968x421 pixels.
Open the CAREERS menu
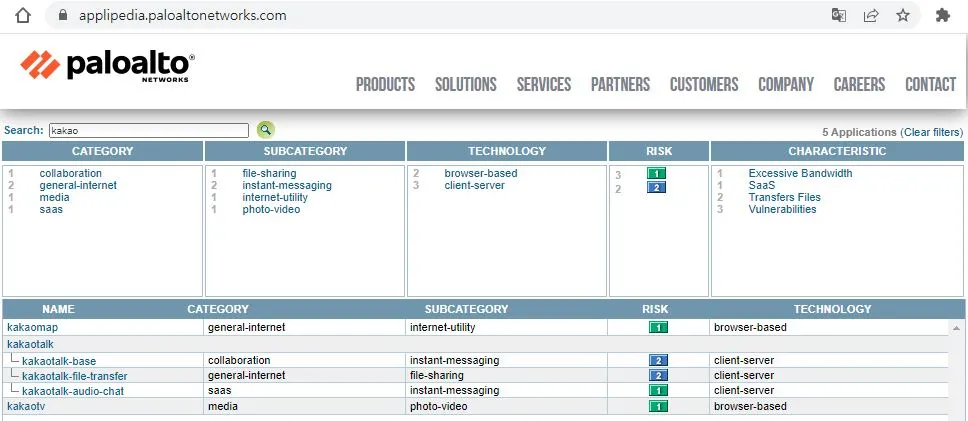pos(859,84)
